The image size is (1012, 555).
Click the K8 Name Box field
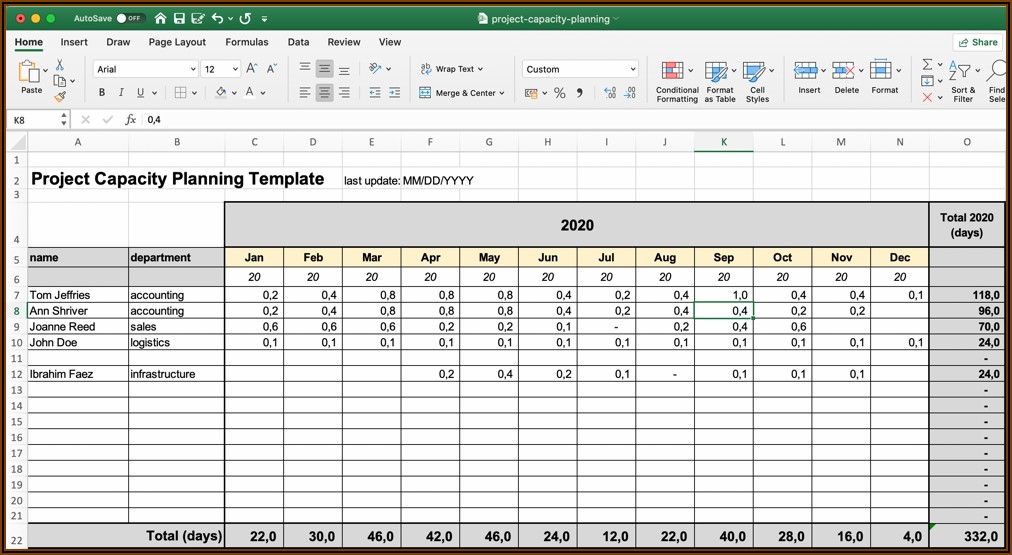(x=34, y=120)
